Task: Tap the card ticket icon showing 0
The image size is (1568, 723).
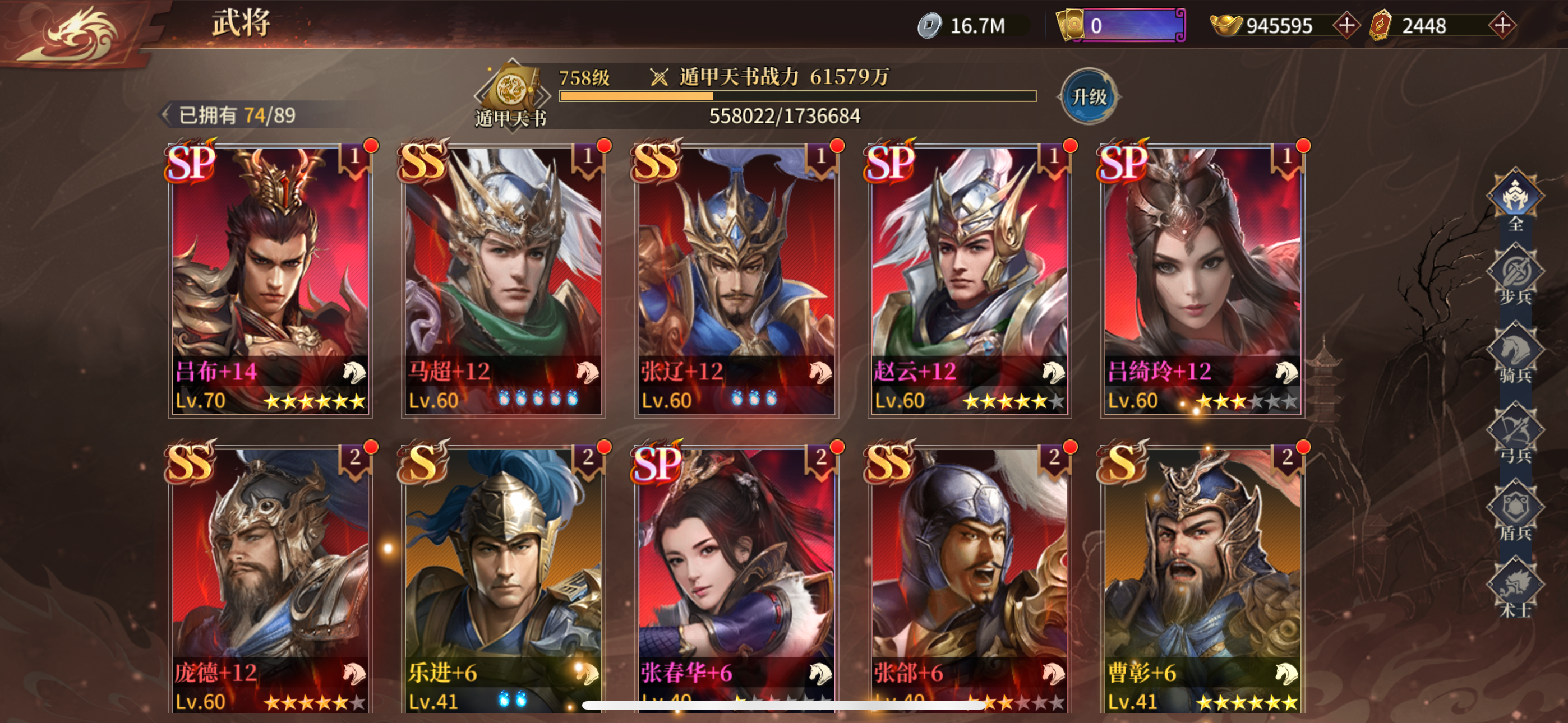Action: coord(1071,26)
